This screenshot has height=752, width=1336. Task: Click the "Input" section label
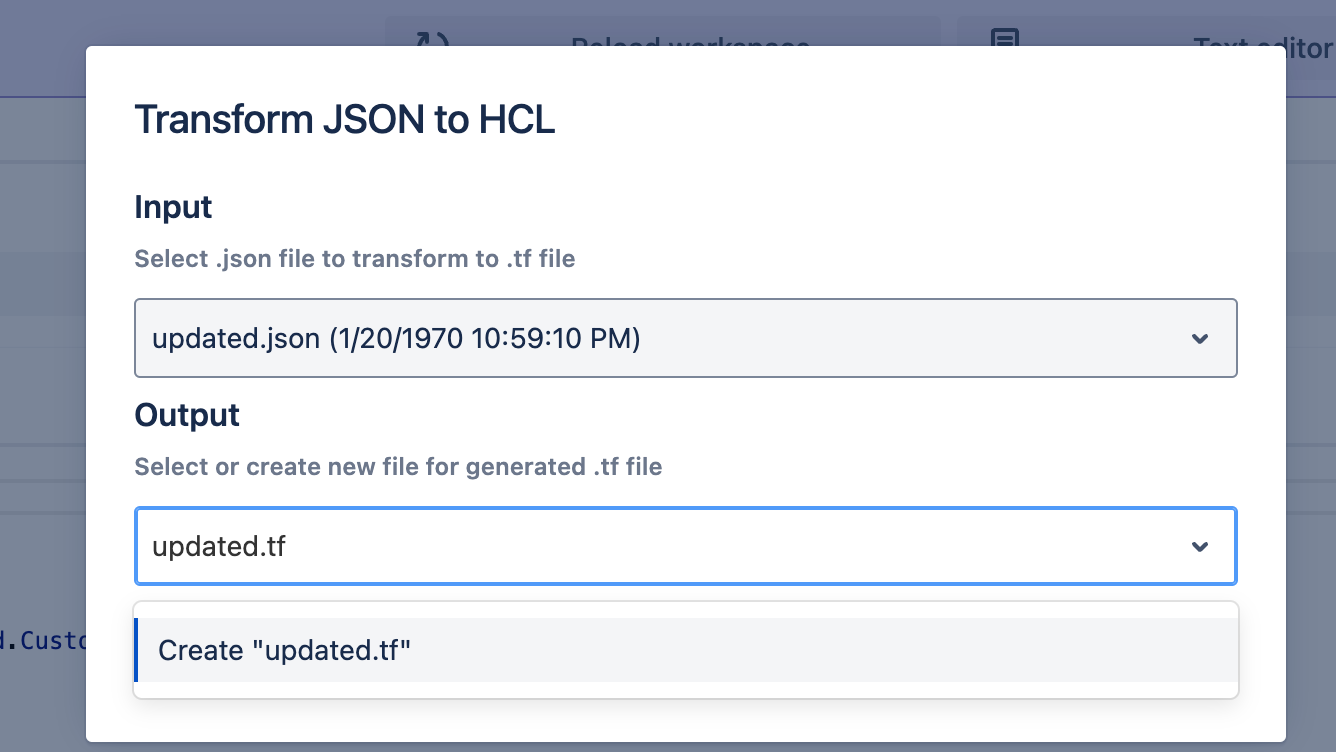coord(173,208)
